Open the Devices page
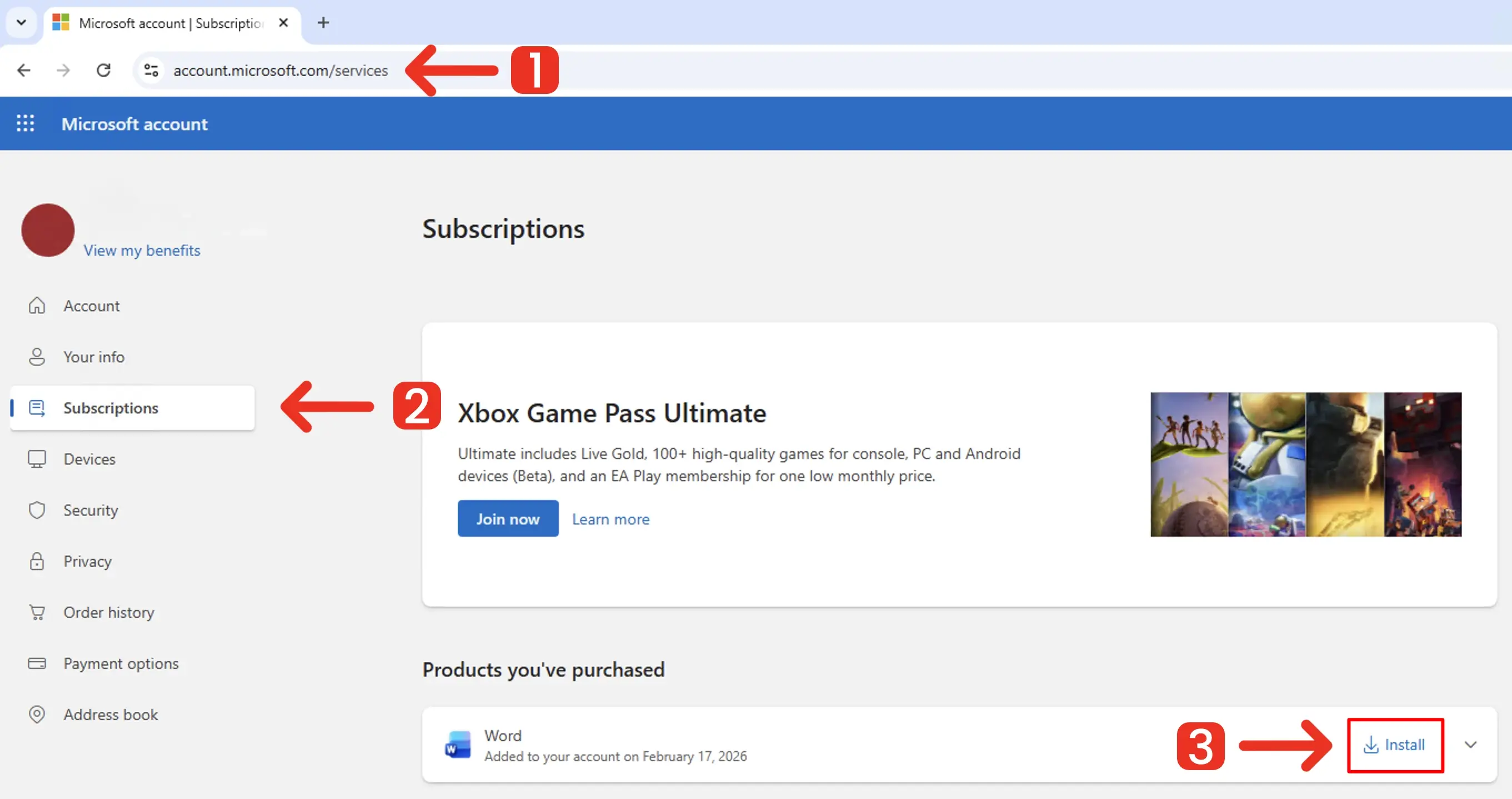The image size is (1512, 799). pyautogui.click(x=89, y=458)
